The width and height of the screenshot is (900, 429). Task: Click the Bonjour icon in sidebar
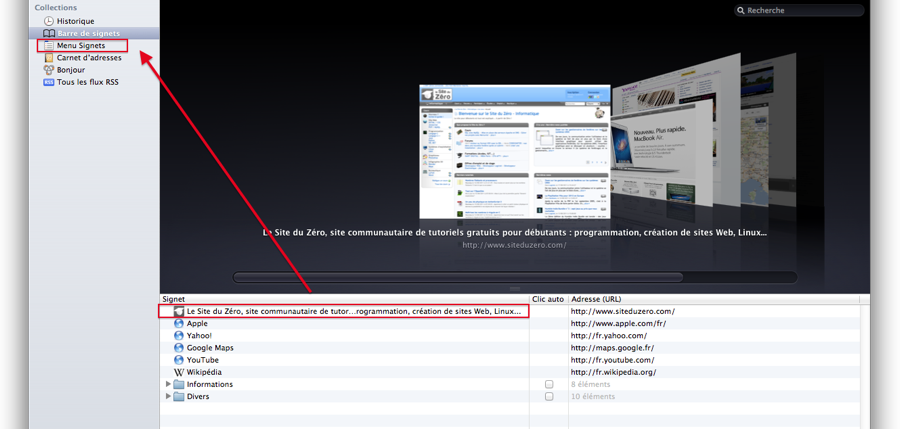click(49, 70)
